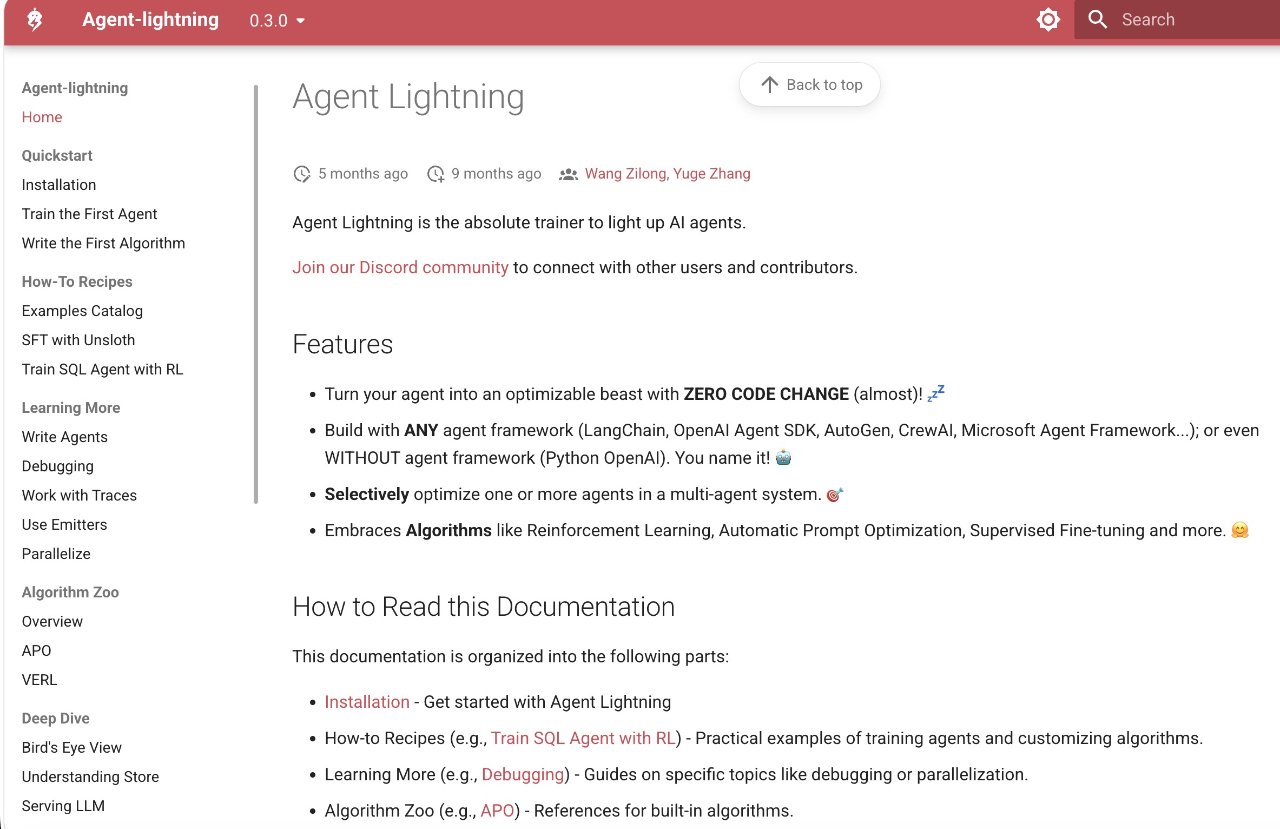The width and height of the screenshot is (1280, 829).
Task: Toggle the light/dark theme switch
Action: [x=1048, y=20]
